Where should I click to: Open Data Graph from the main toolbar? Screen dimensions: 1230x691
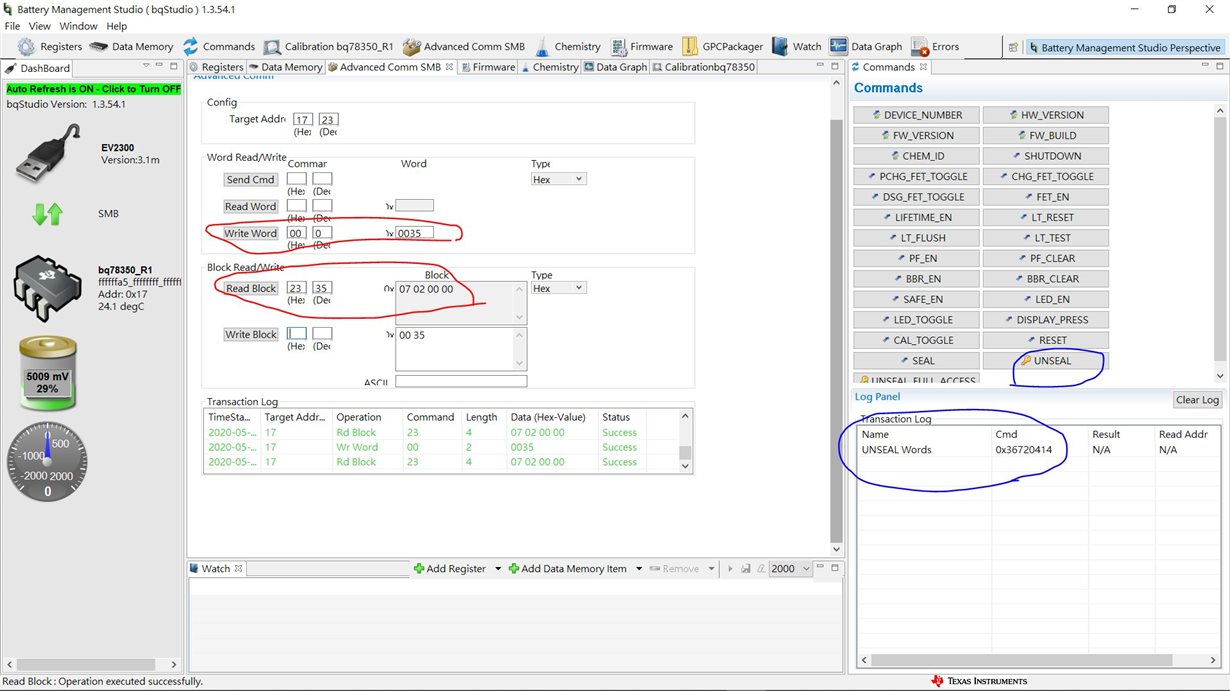click(x=866, y=46)
